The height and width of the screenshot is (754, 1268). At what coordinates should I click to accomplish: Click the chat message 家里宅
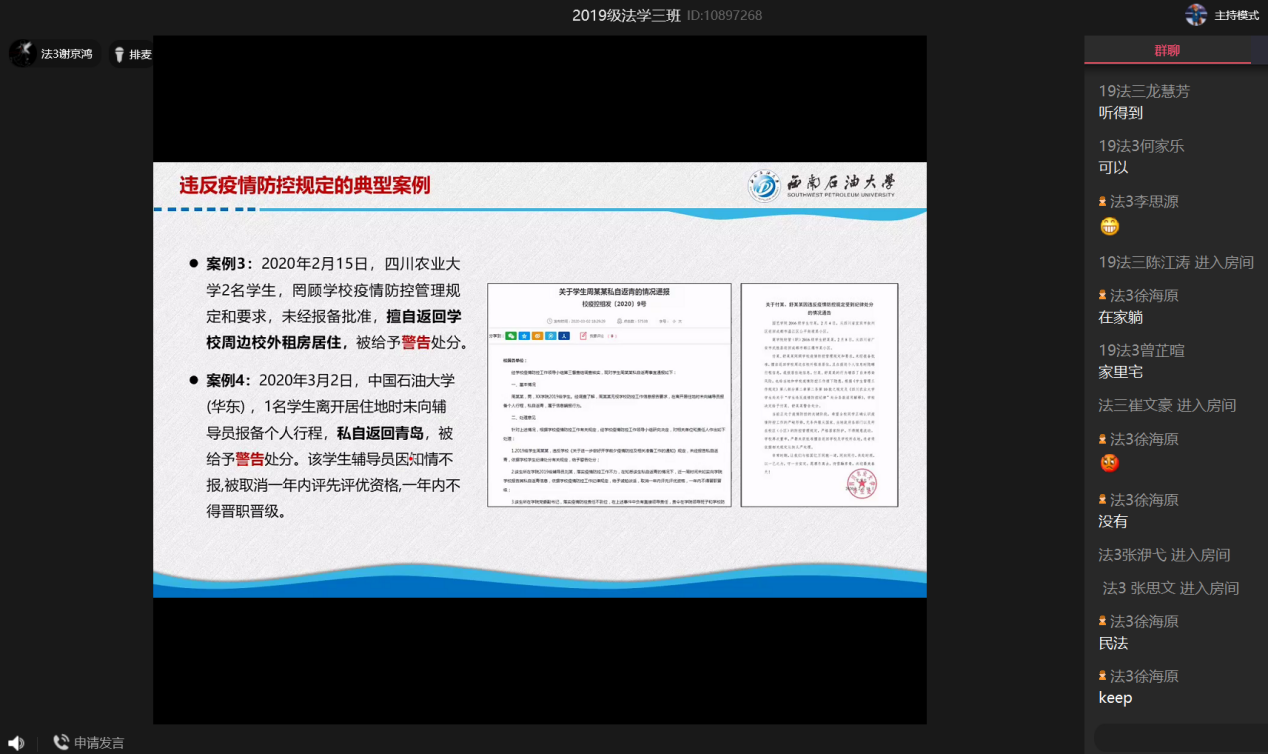point(1120,372)
